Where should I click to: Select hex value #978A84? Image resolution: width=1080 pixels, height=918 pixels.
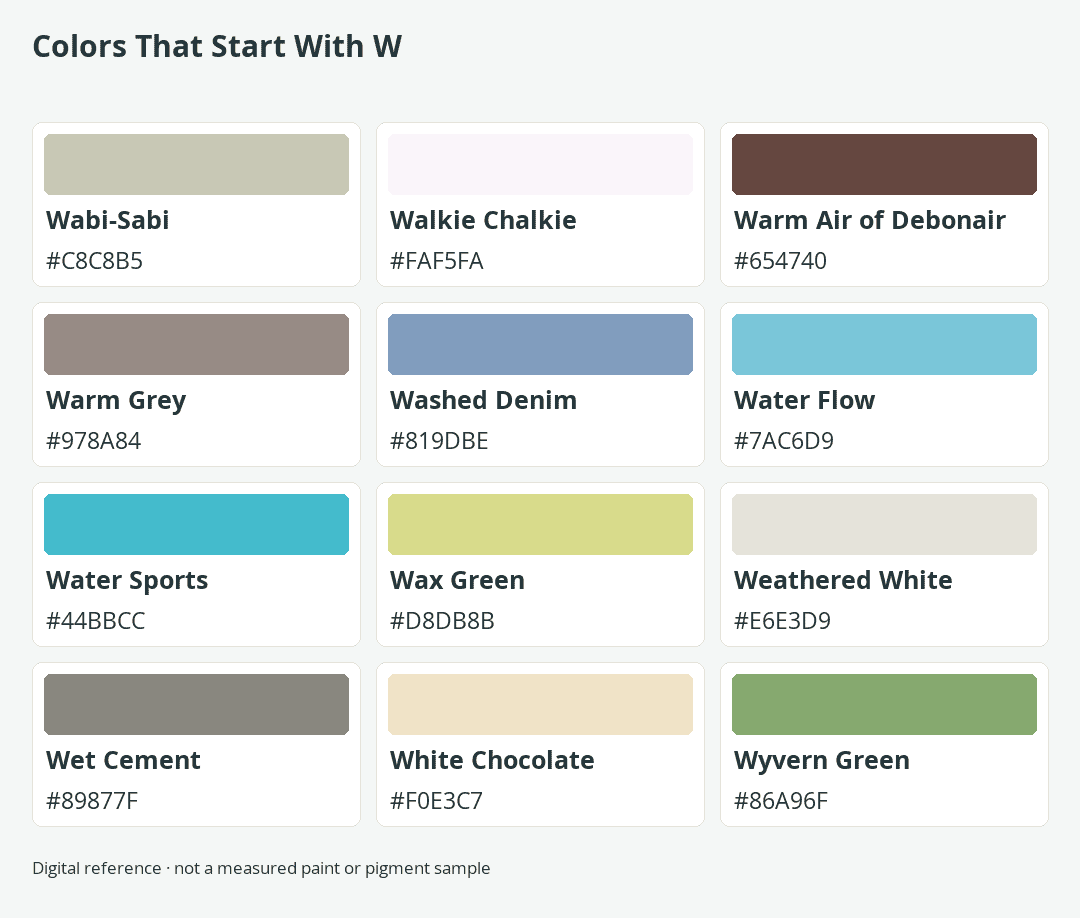pyautogui.click(x=94, y=441)
